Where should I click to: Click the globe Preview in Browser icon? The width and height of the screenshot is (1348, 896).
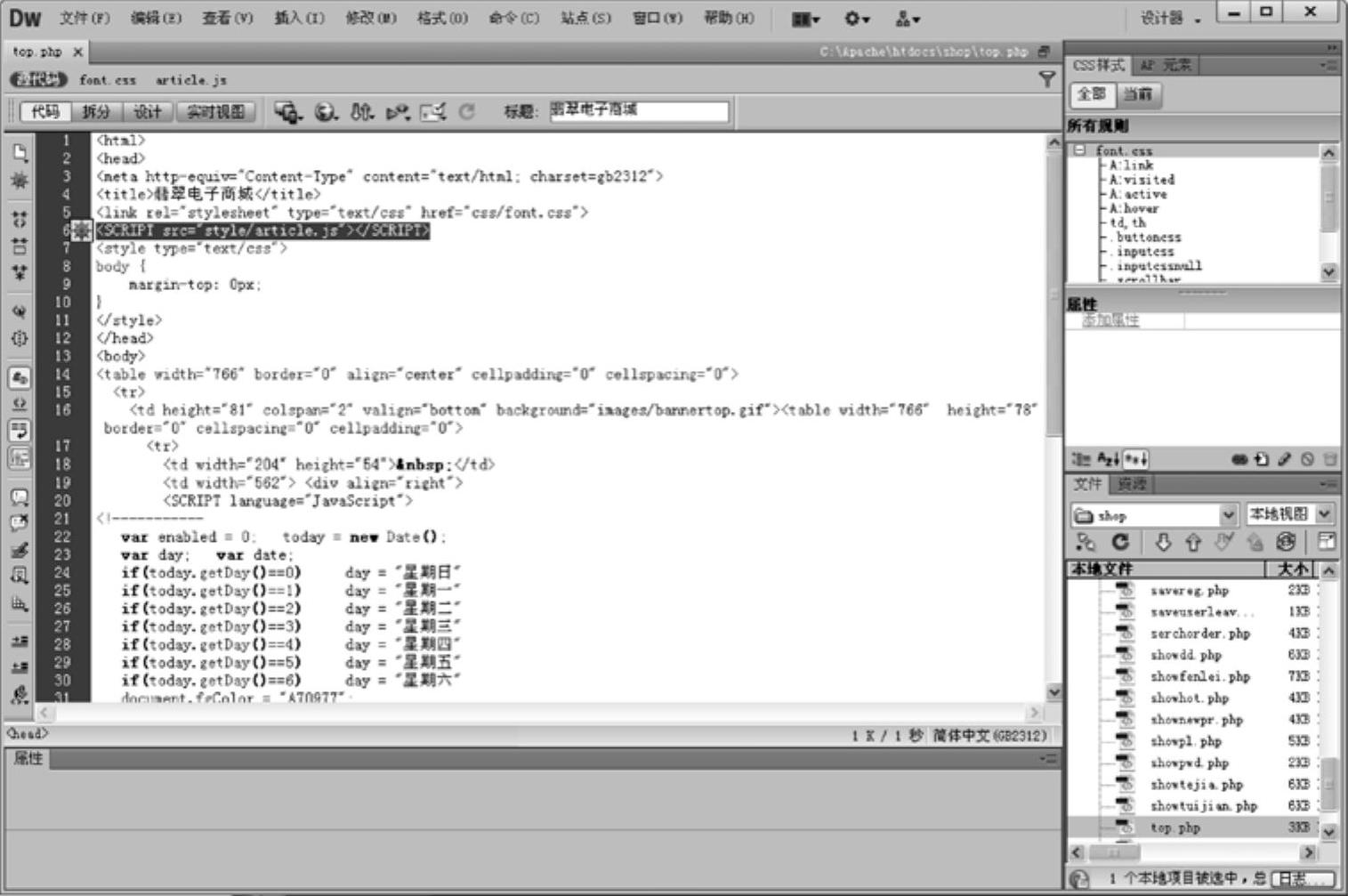pos(327,112)
